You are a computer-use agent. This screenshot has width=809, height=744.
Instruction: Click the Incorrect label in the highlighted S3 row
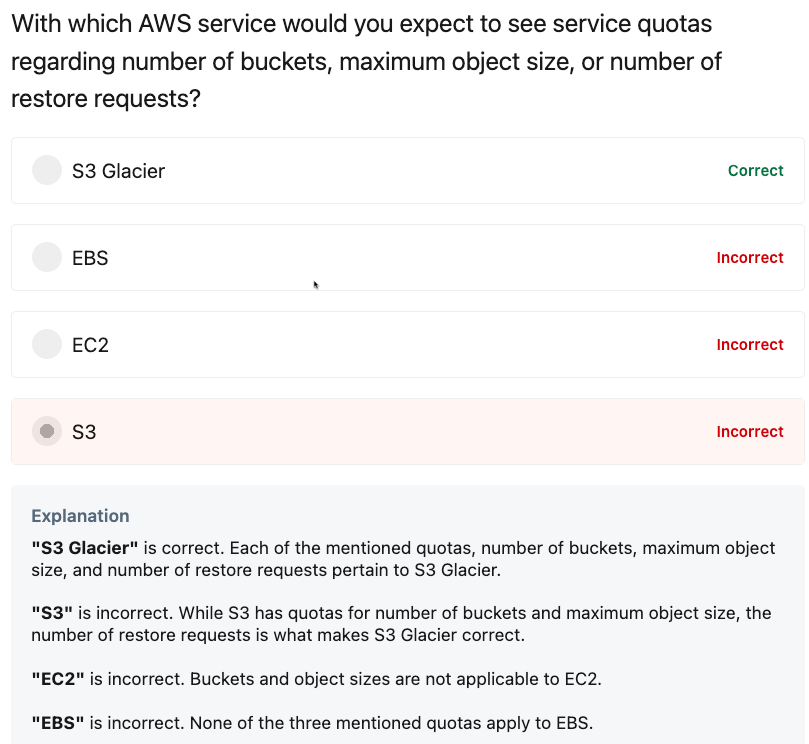click(x=749, y=432)
